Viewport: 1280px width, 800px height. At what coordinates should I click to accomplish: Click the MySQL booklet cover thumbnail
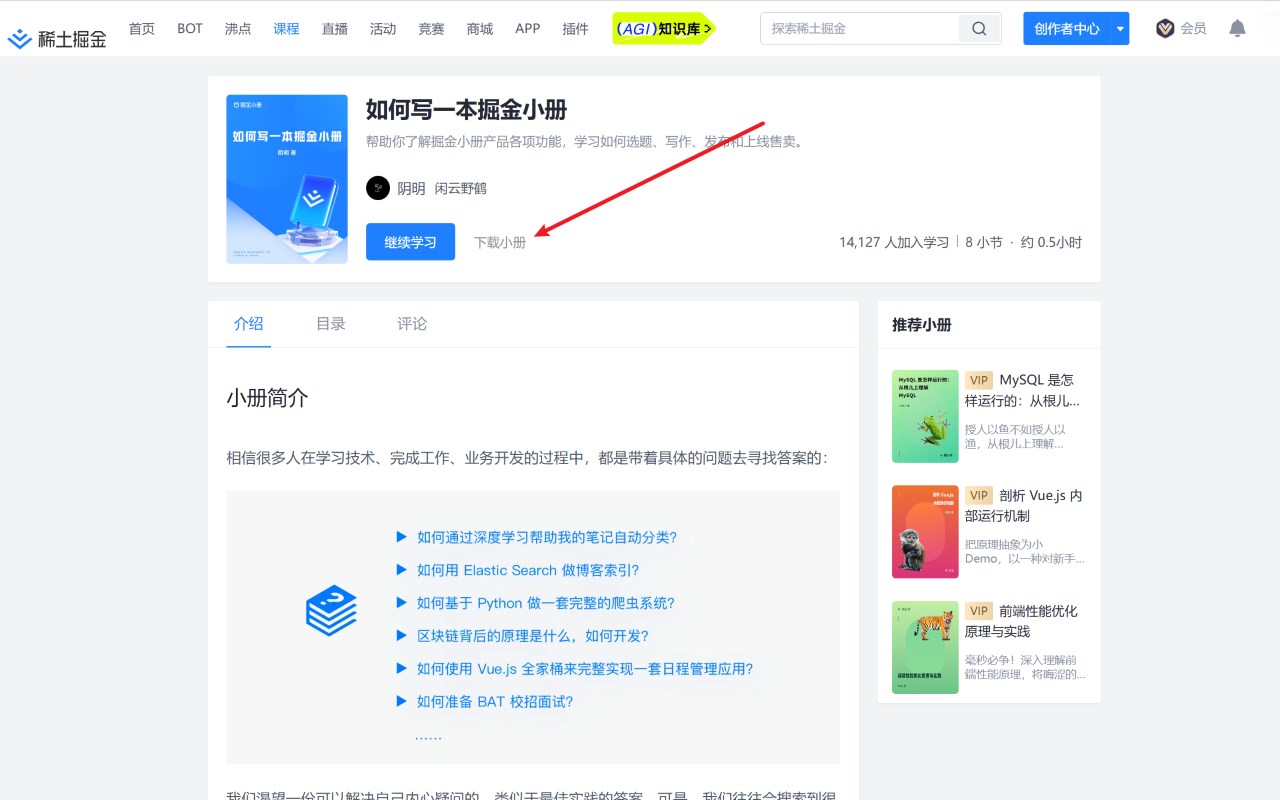[x=925, y=416]
